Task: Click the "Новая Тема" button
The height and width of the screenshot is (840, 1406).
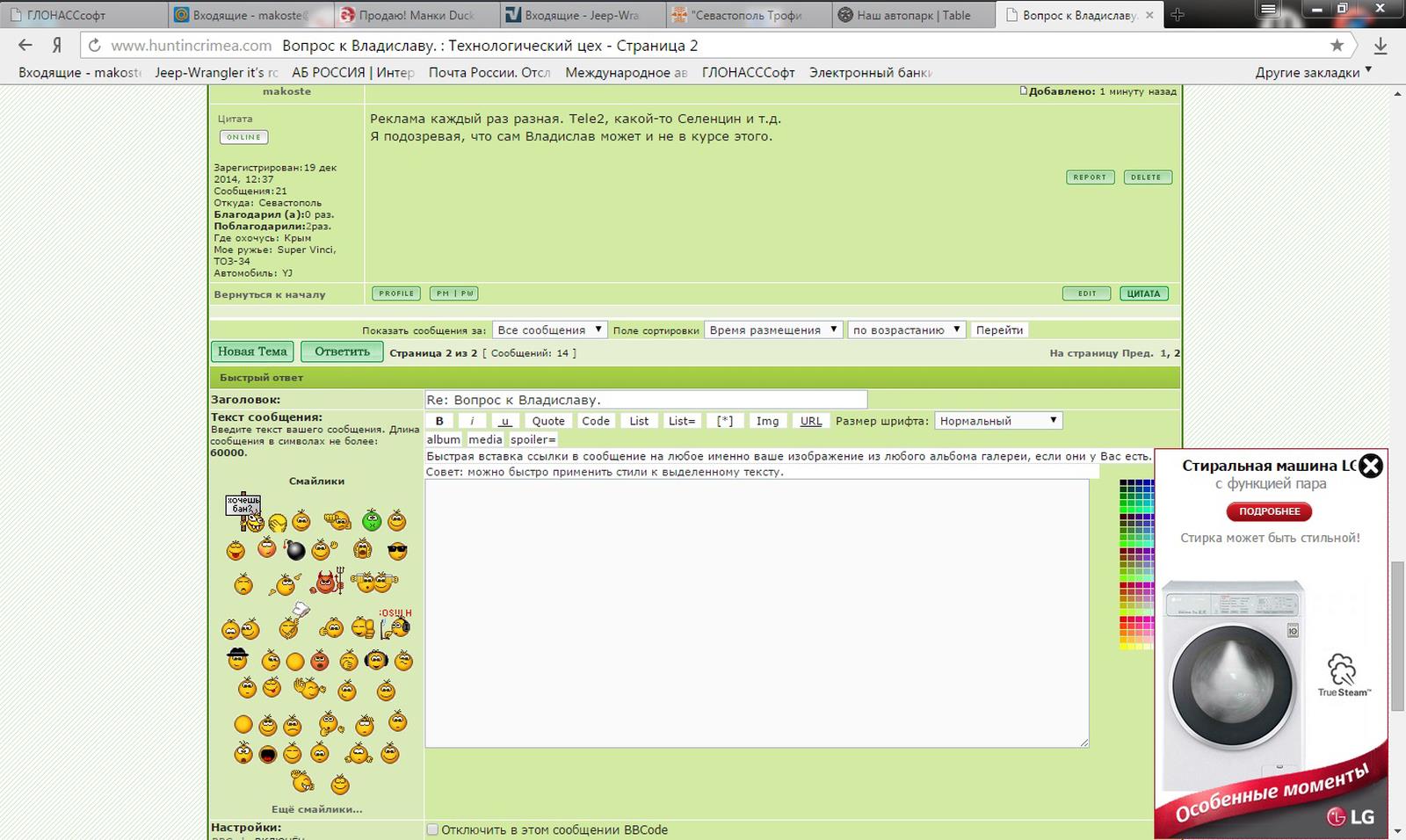Action: [x=252, y=351]
